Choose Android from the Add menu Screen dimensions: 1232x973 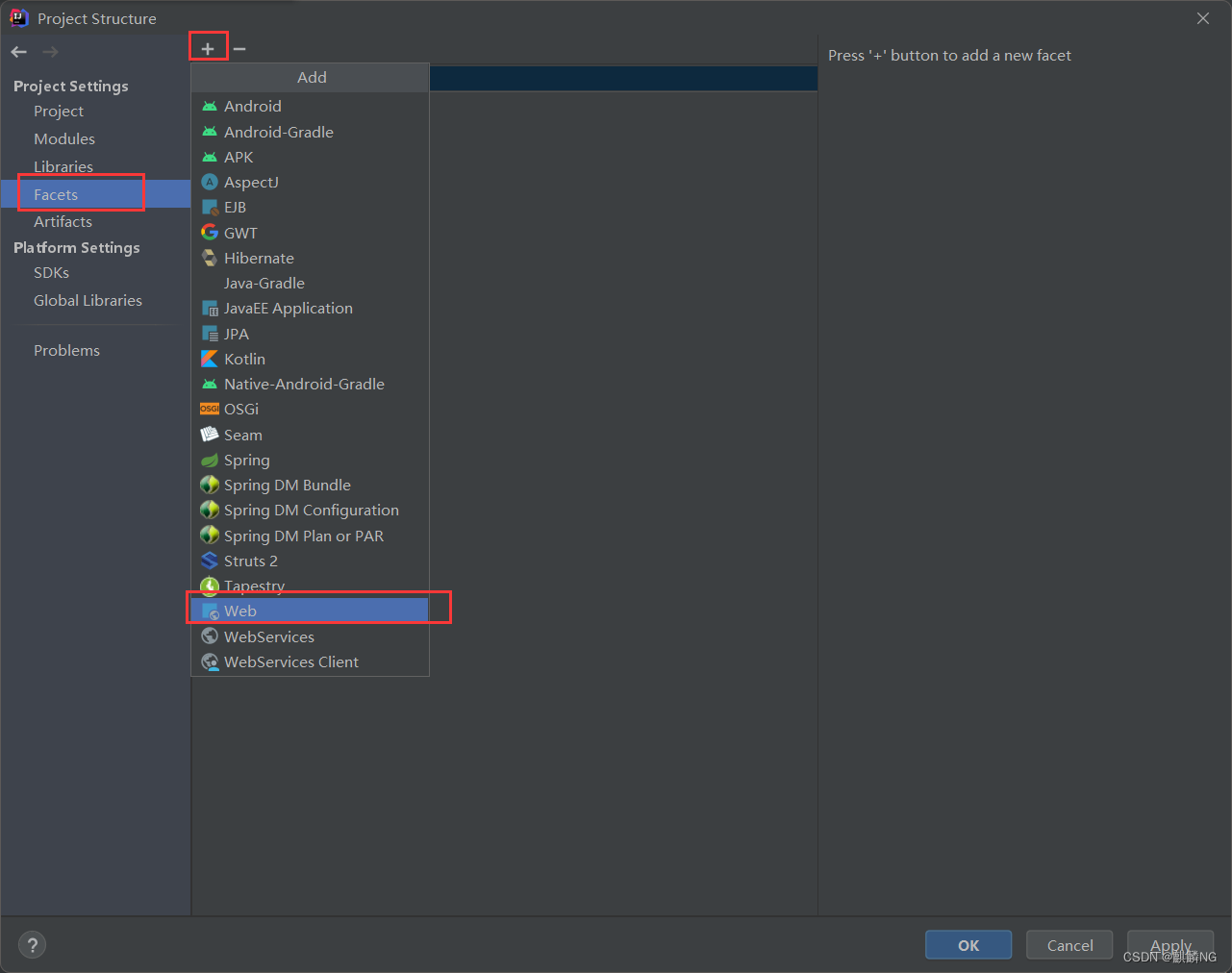click(310, 107)
